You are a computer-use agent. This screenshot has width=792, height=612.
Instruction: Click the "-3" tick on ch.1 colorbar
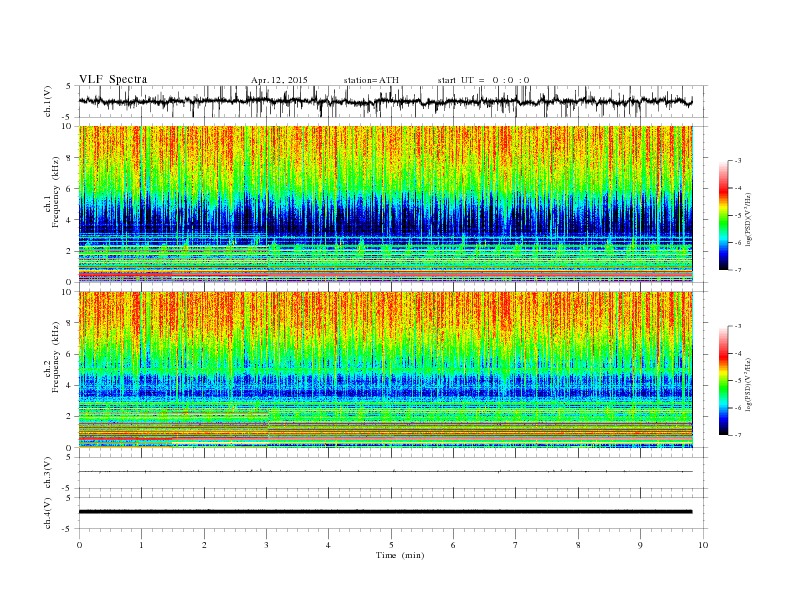tap(738, 161)
